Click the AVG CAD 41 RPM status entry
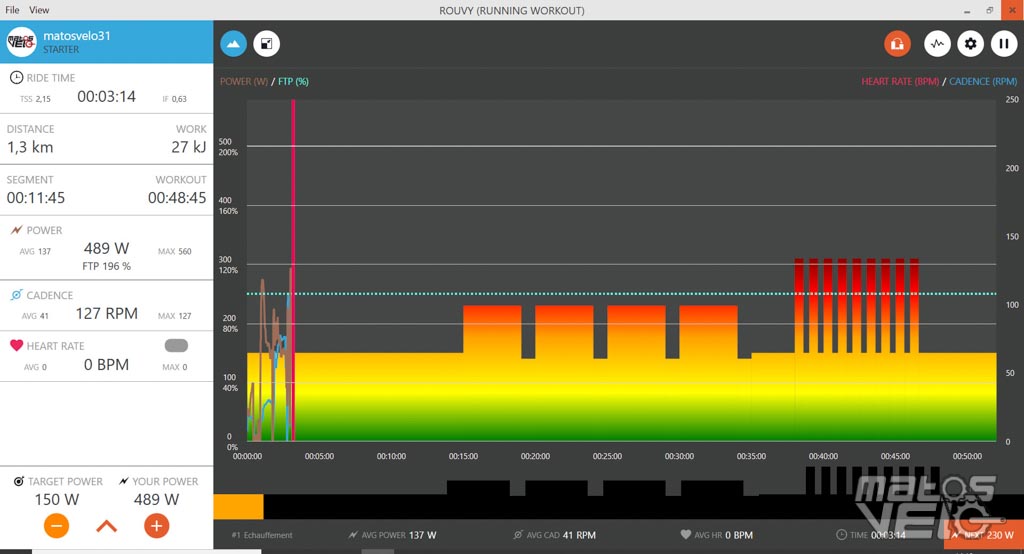Viewport: 1024px width, 554px height. pyautogui.click(x=554, y=535)
